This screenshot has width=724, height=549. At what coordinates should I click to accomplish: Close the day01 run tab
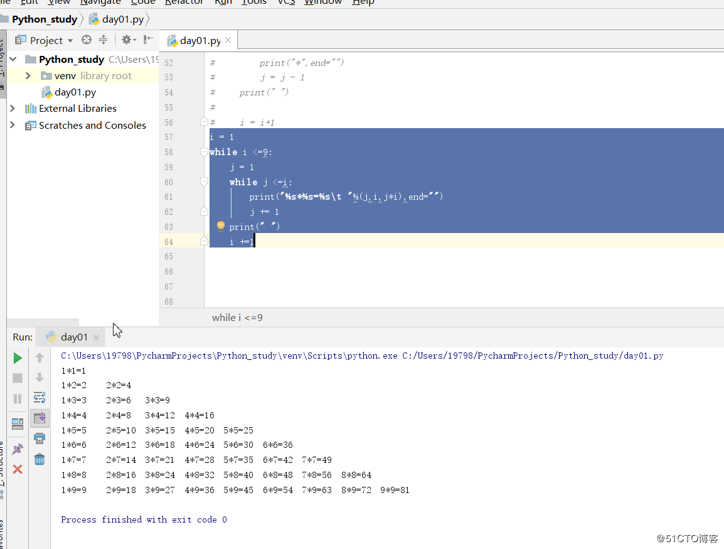pos(96,338)
